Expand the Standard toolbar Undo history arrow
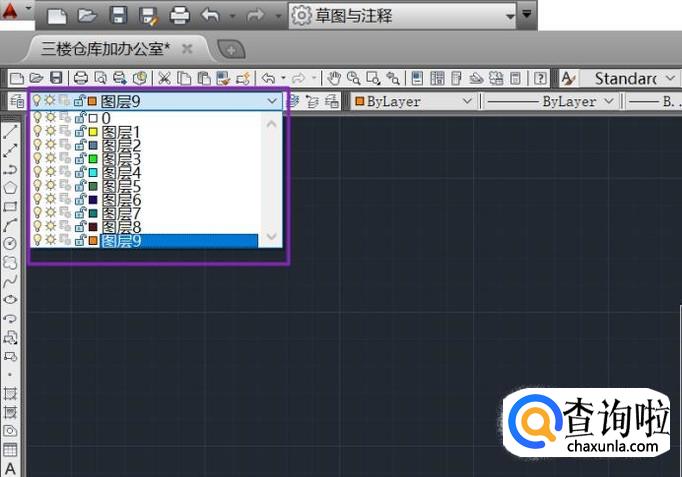682x477 pixels. (284, 78)
